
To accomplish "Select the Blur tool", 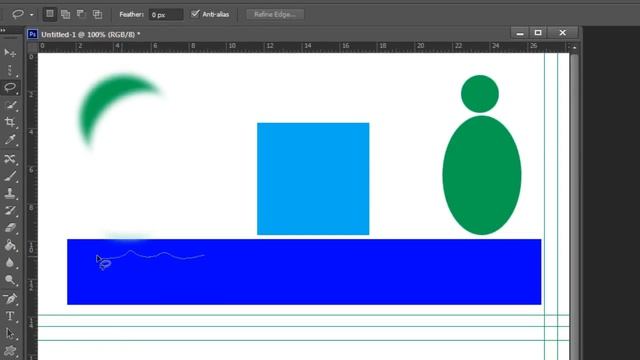I will click(10, 262).
